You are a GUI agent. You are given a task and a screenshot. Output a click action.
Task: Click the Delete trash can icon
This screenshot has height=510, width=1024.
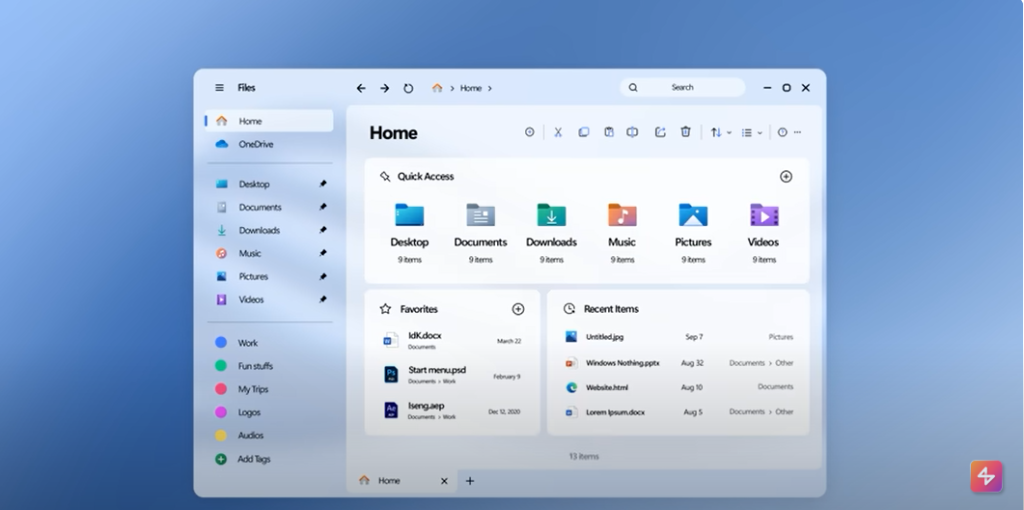(x=685, y=132)
